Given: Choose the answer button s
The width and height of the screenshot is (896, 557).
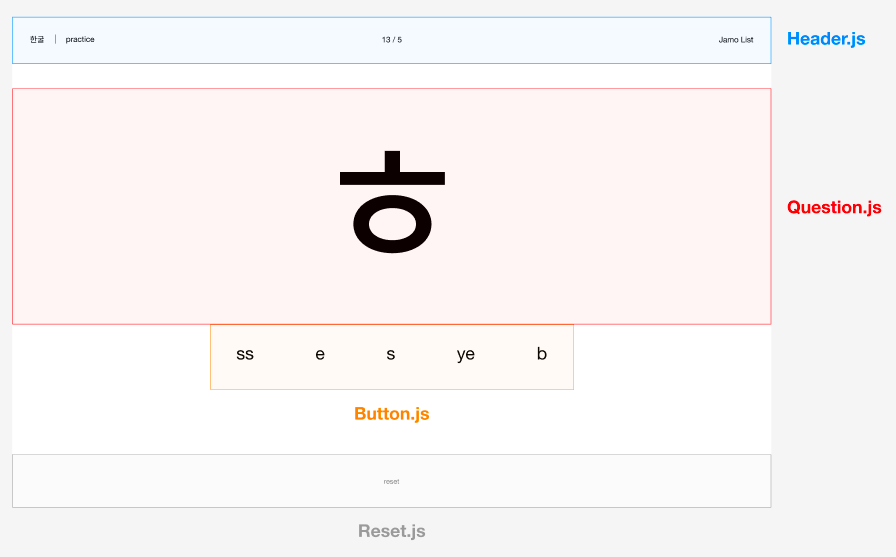Looking at the screenshot, I should point(391,355).
